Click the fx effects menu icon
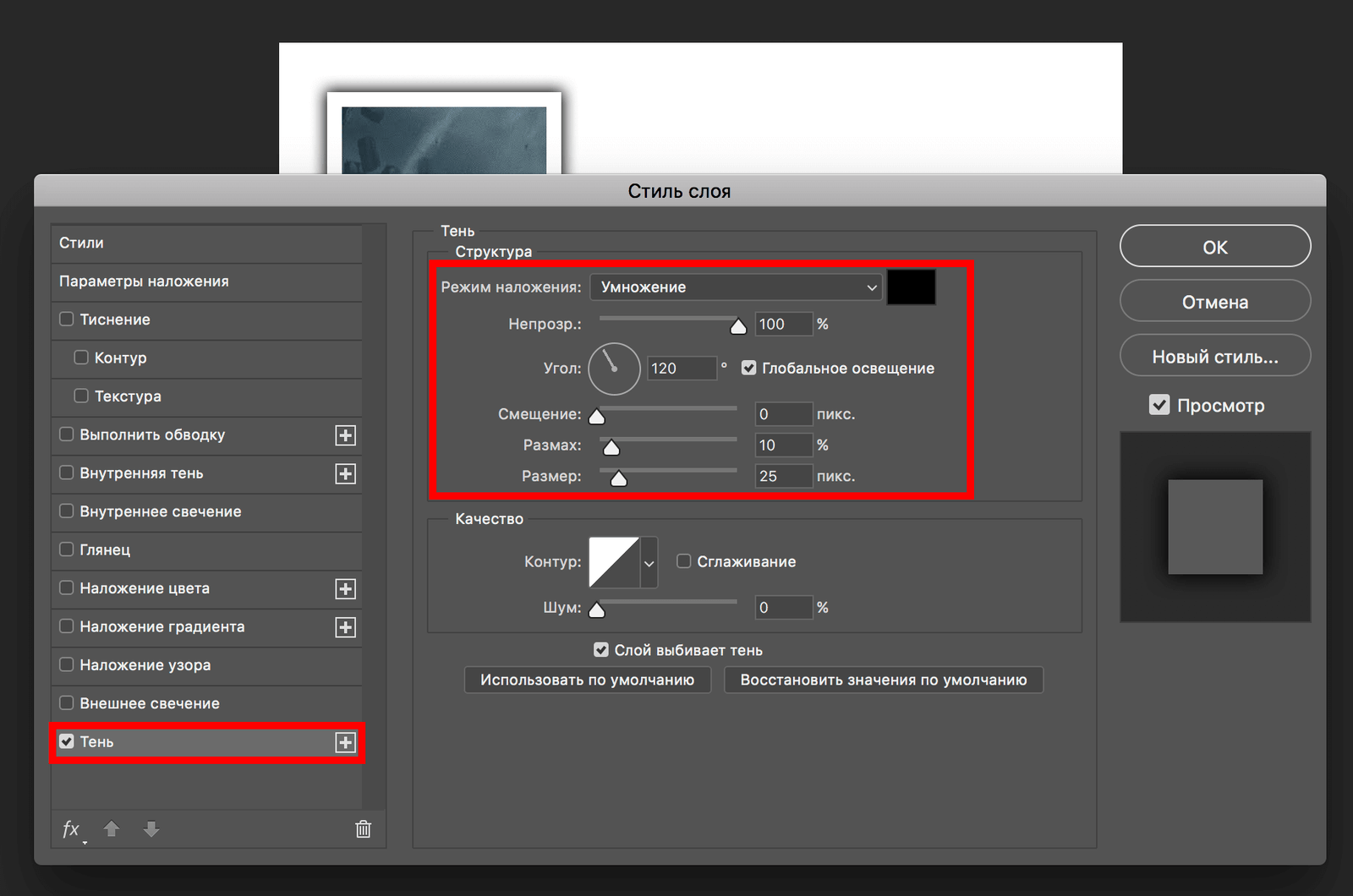The height and width of the screenshot is (896, 1353). point(71,829)
